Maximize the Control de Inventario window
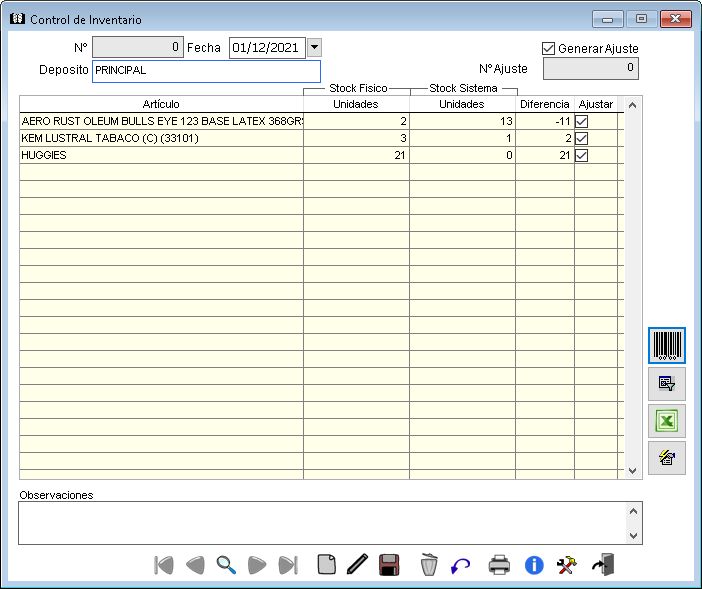 641,19
